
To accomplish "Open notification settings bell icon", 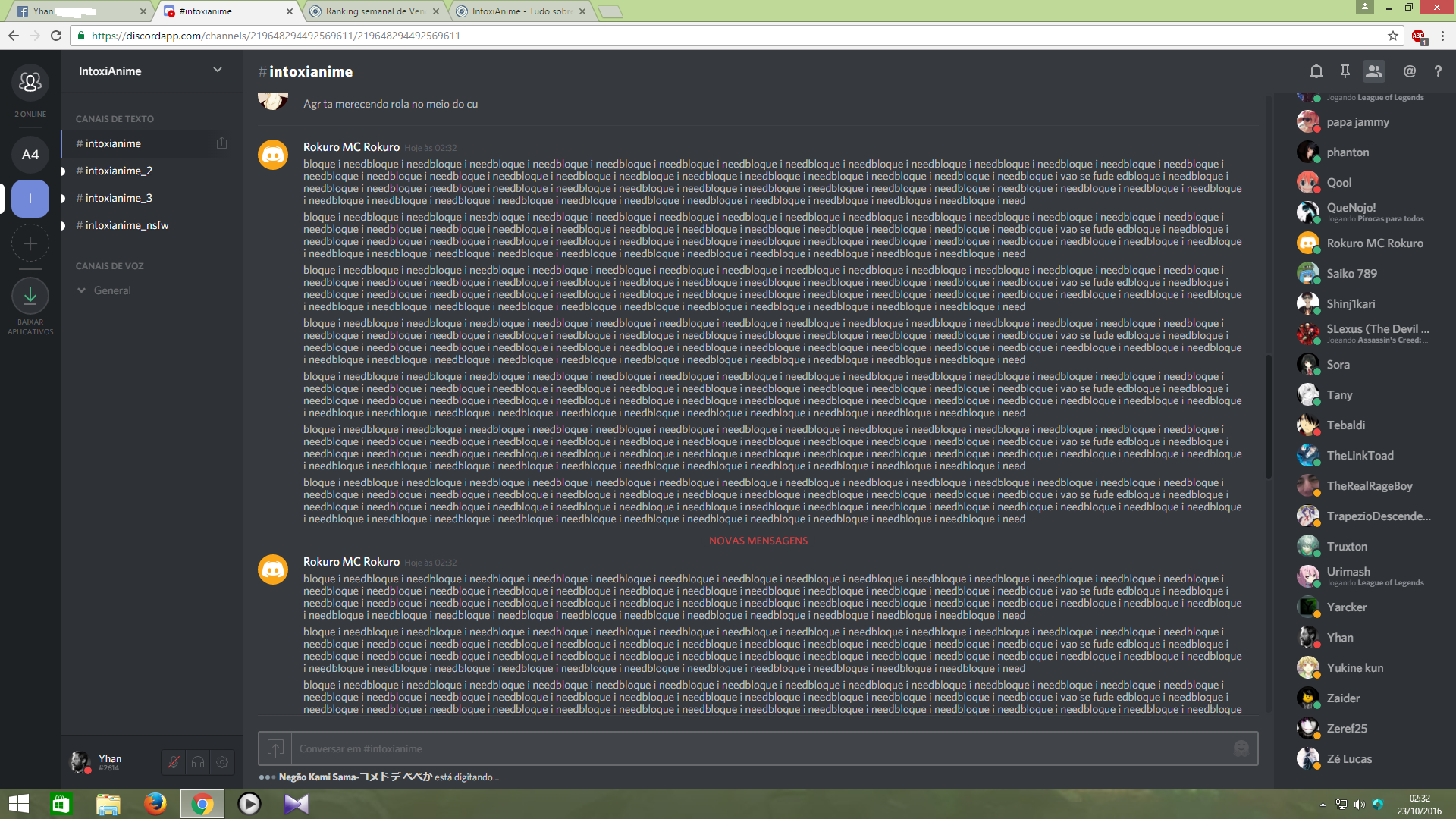I will point(1316,71).
